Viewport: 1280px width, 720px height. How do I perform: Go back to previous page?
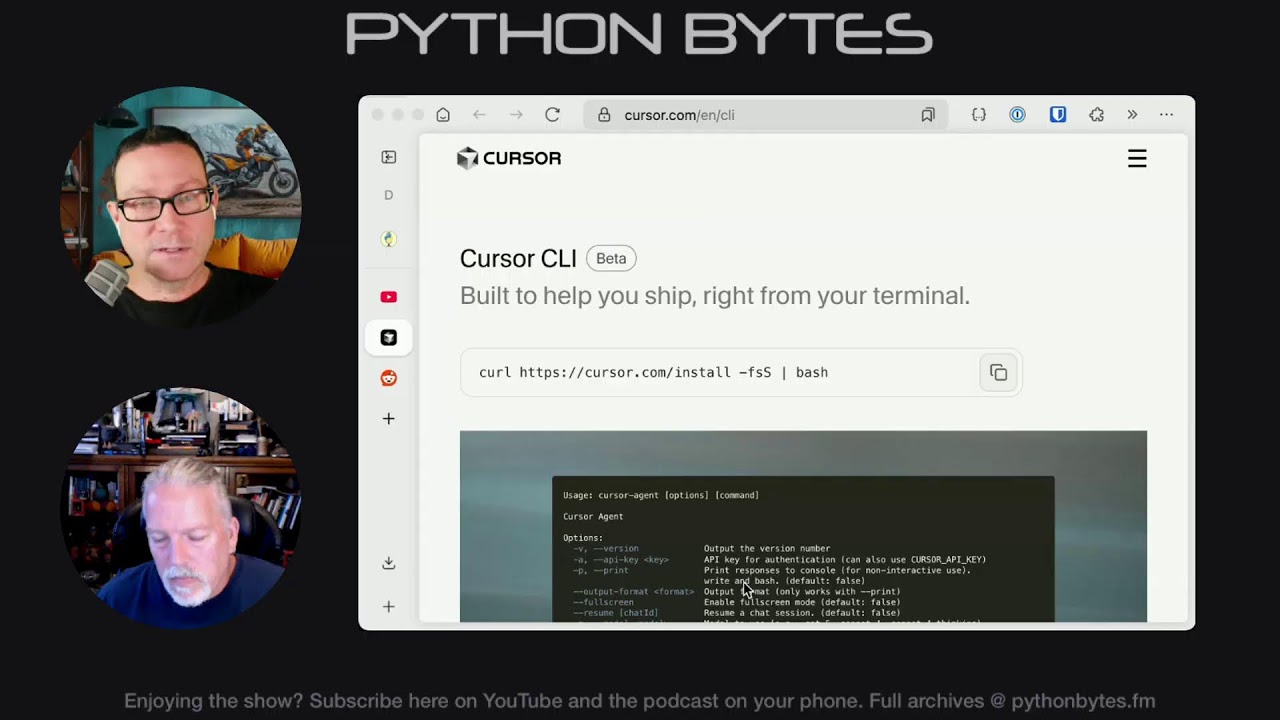click(x=479, y=115)
